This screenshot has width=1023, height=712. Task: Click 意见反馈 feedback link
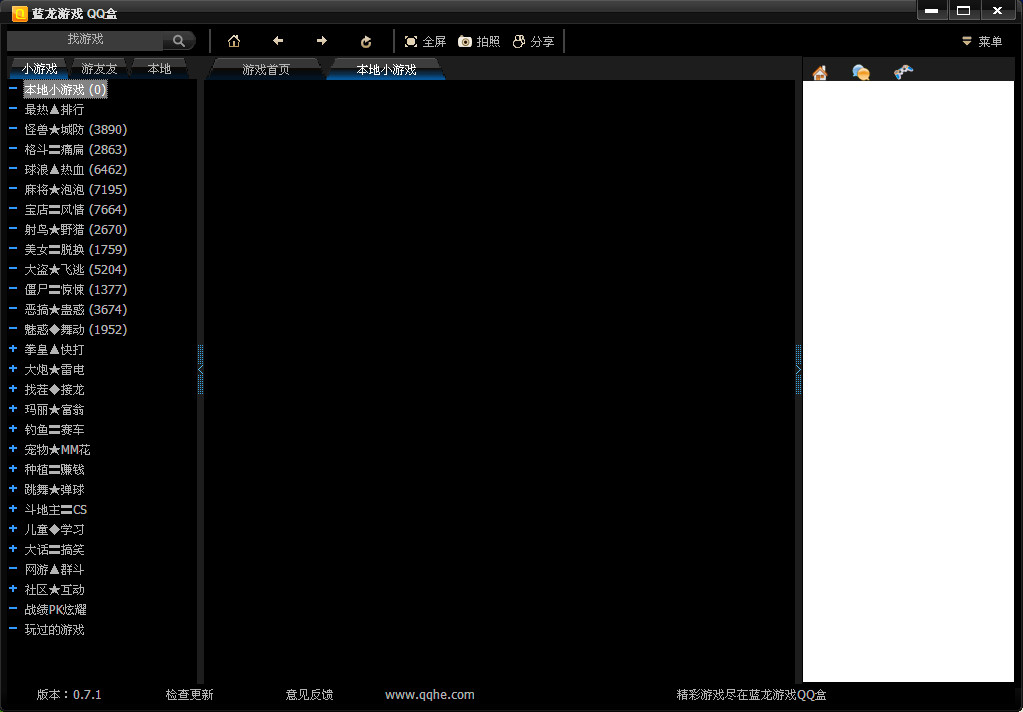[309, 695]
